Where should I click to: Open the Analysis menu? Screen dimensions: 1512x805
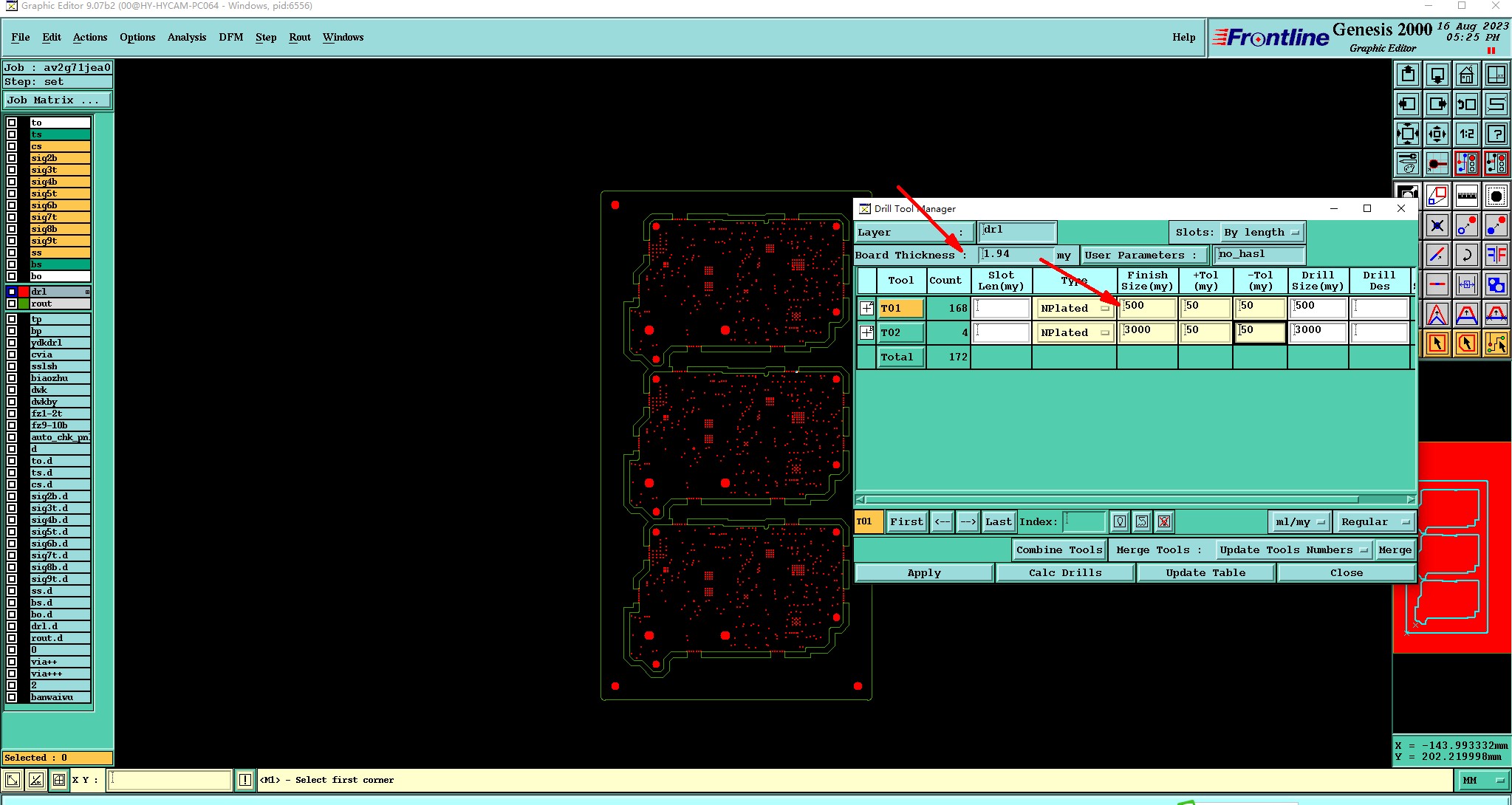[187, 37]
